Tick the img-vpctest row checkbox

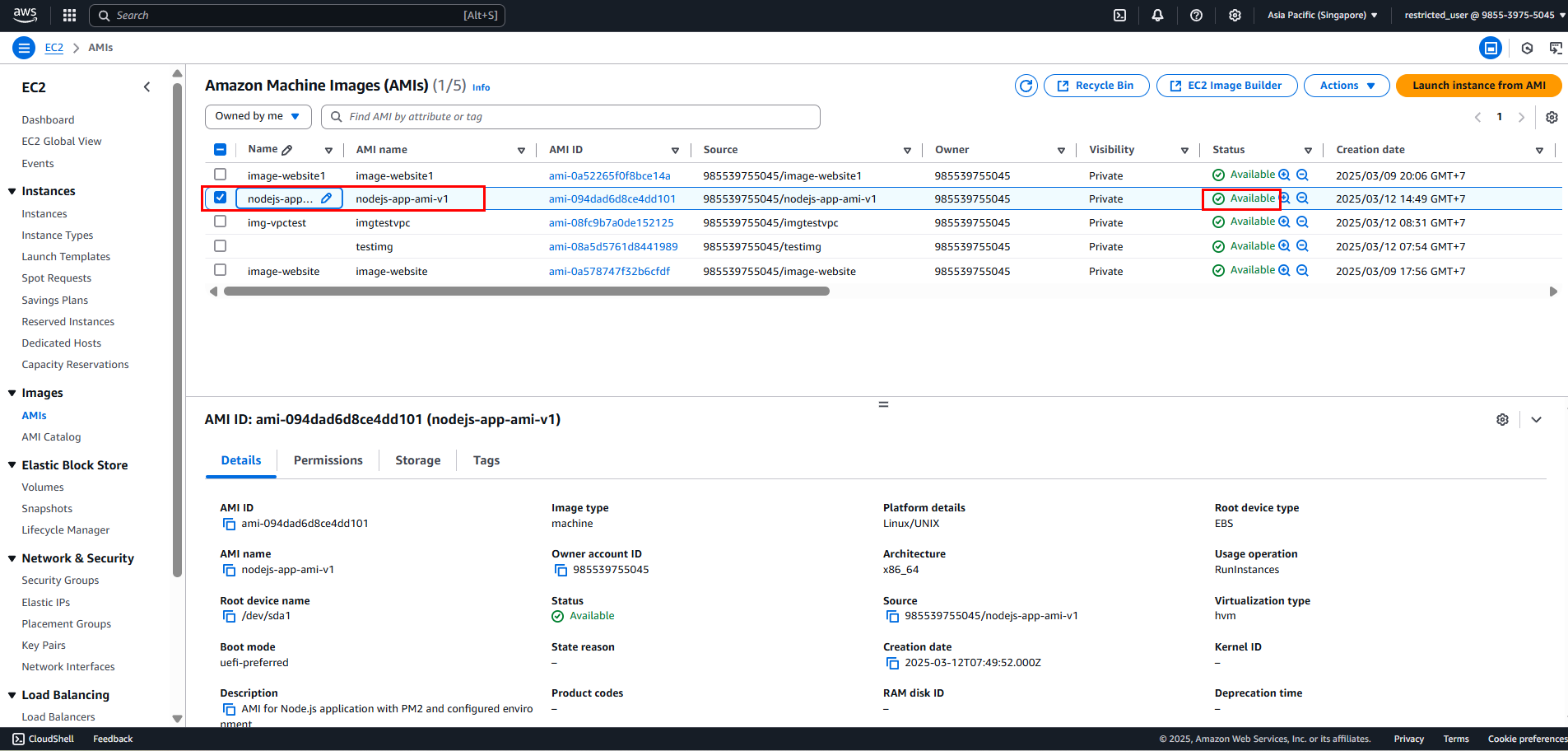pos(220,222)
